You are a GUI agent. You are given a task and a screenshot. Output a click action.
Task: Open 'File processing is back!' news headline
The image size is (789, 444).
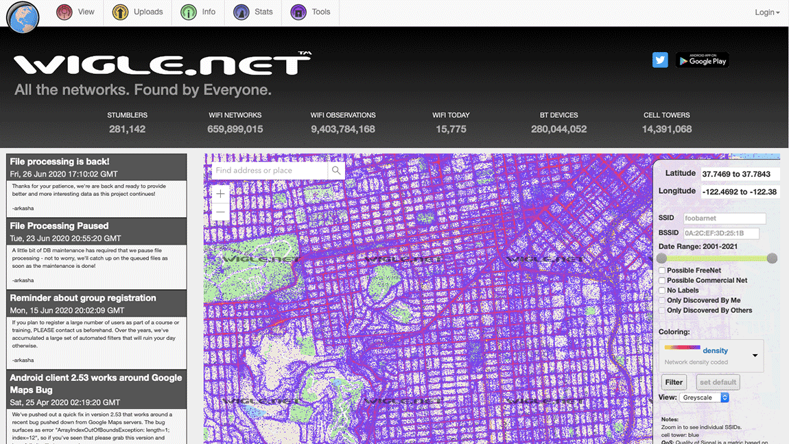pos(59,162)
